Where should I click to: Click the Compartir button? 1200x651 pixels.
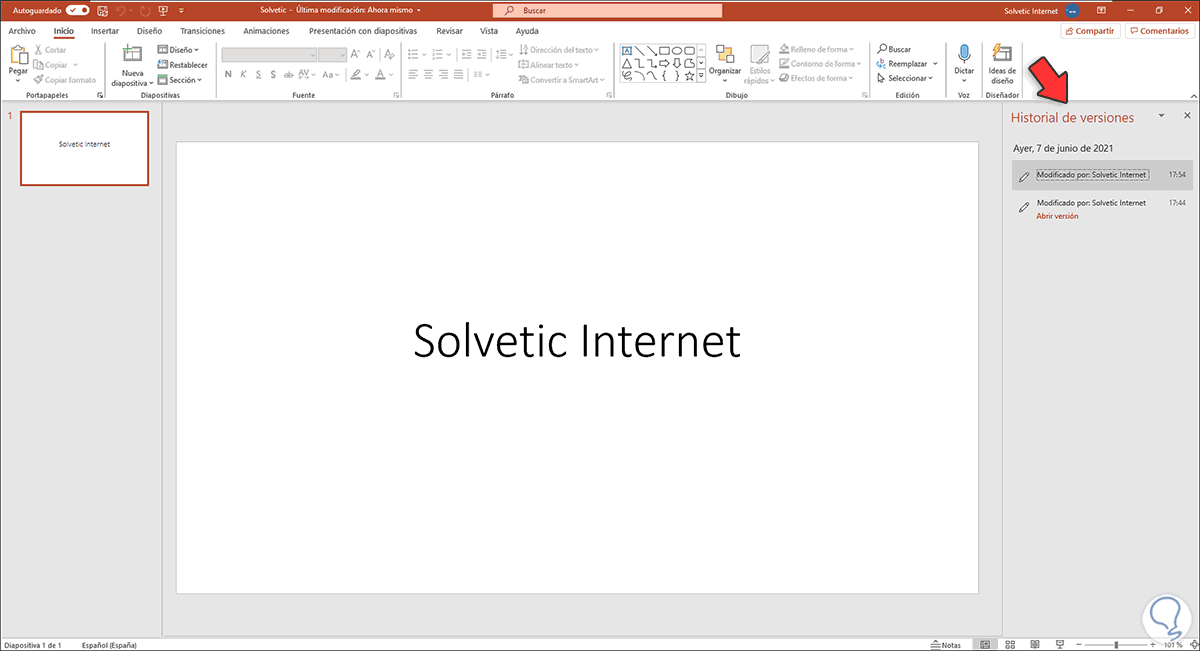pos(1090,31)
